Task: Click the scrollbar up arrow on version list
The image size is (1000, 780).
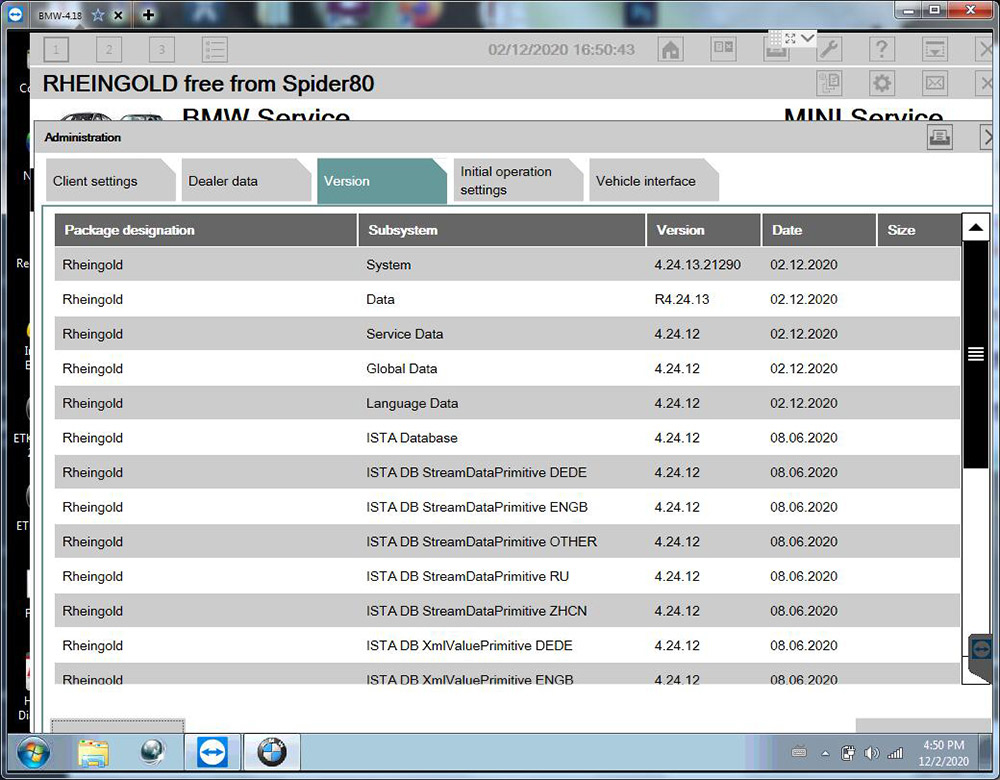Action: tap(976, 227)
